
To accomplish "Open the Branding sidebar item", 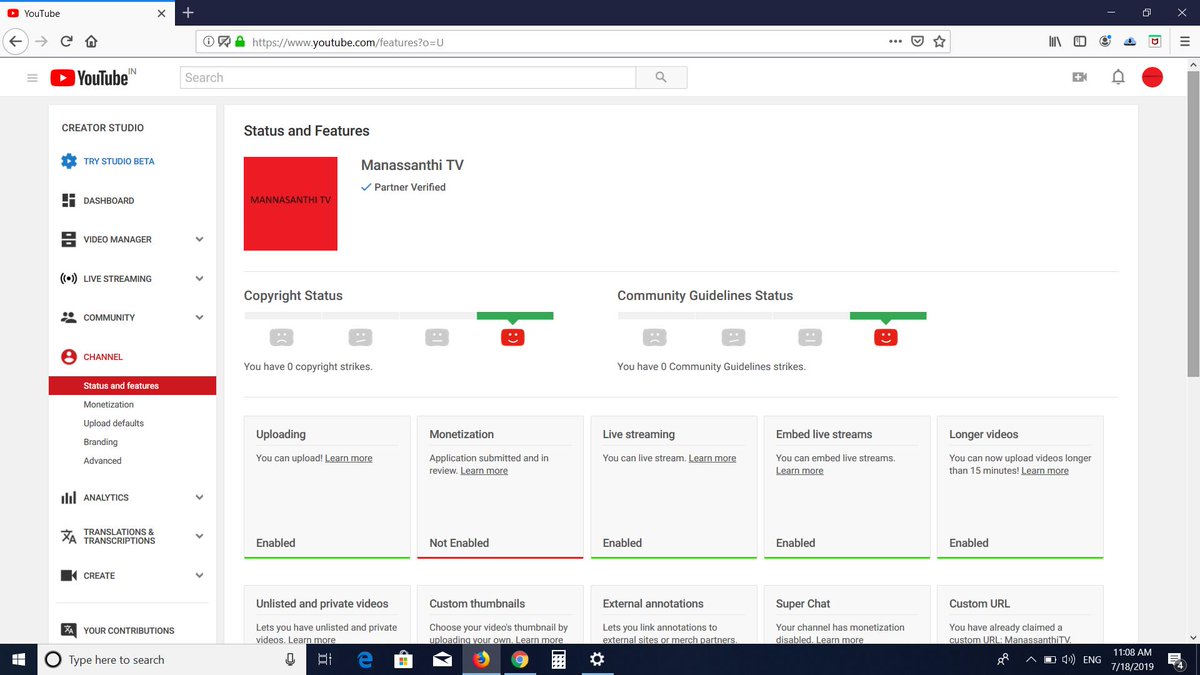I will click(100, 442).
